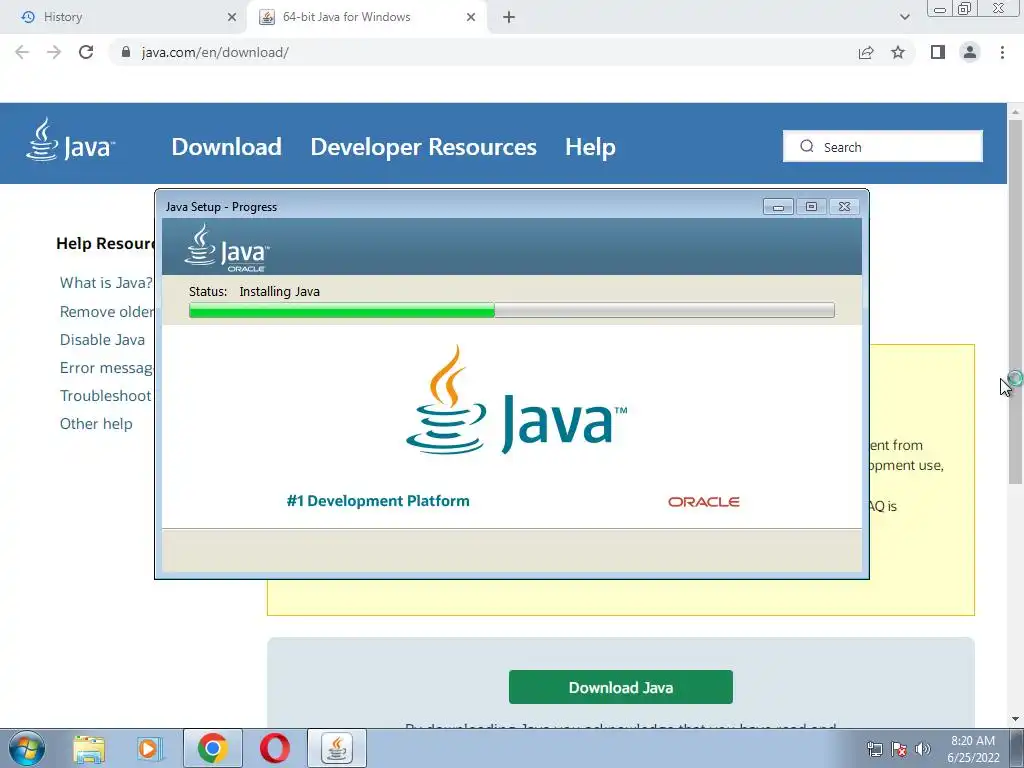
Task: Share this page via the share icon
Action: click(866, 52)
